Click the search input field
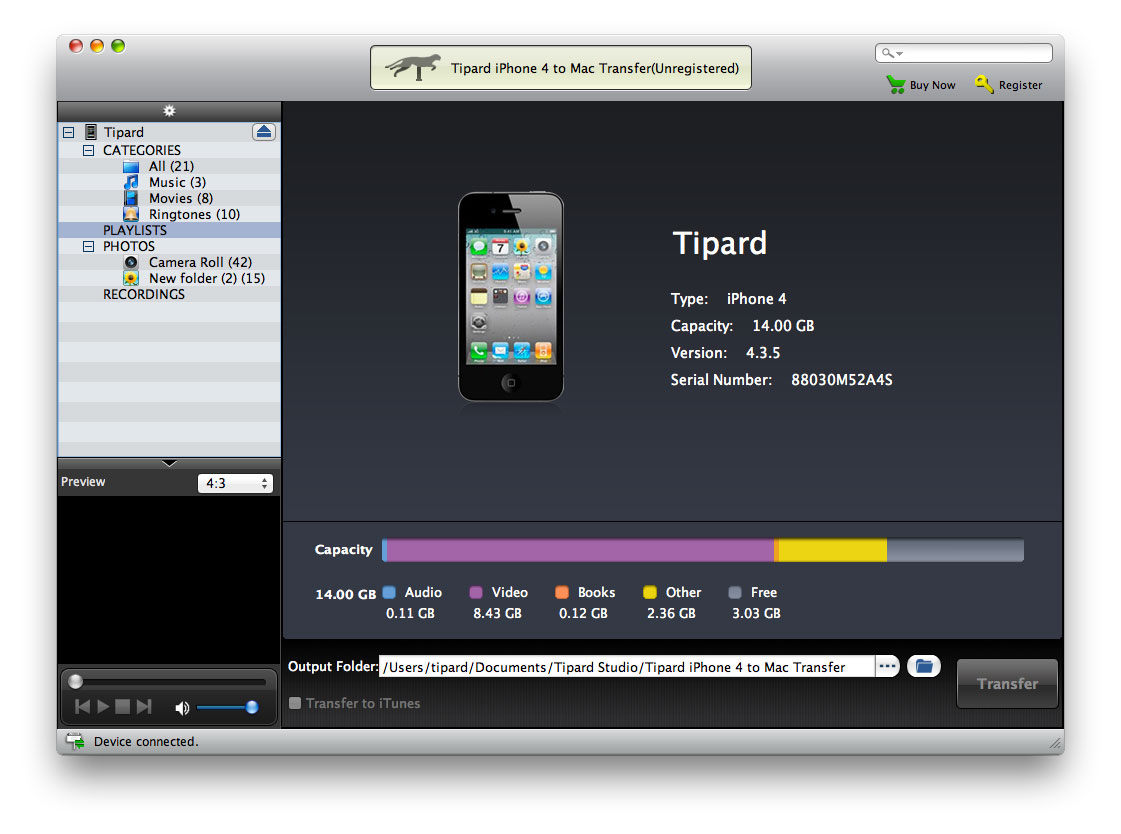Image resolution: width=1121 pixels, height=834 pixels. pyautogui.click(x=964, y=53)
